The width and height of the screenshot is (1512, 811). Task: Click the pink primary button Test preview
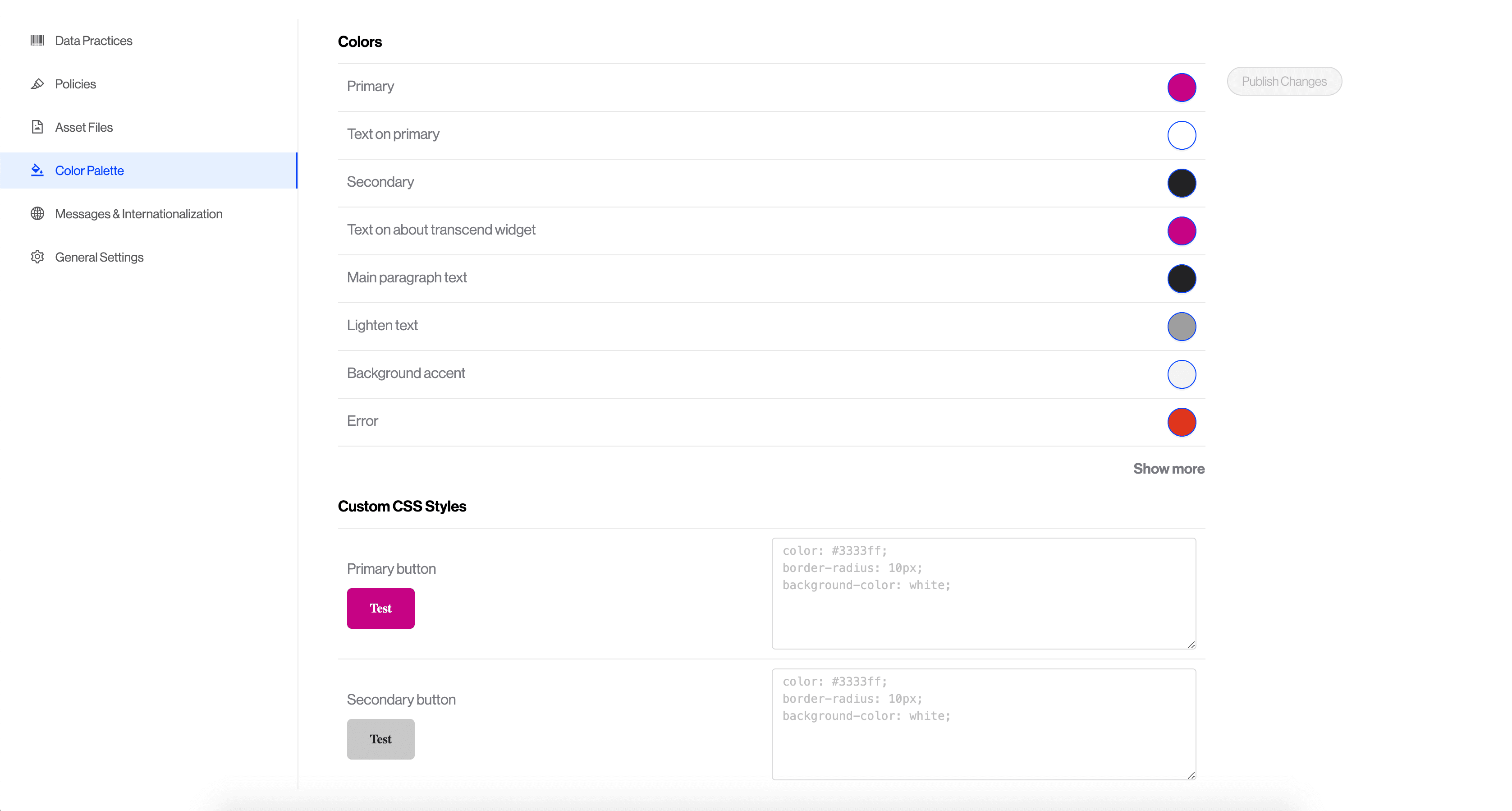[x=380, y=608]
